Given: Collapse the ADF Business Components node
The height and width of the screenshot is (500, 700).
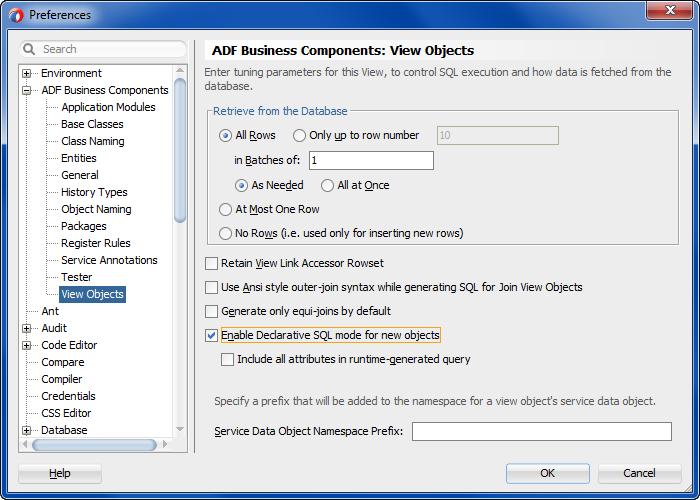Looking at the screenshot, I should click(x=27, y=90).
